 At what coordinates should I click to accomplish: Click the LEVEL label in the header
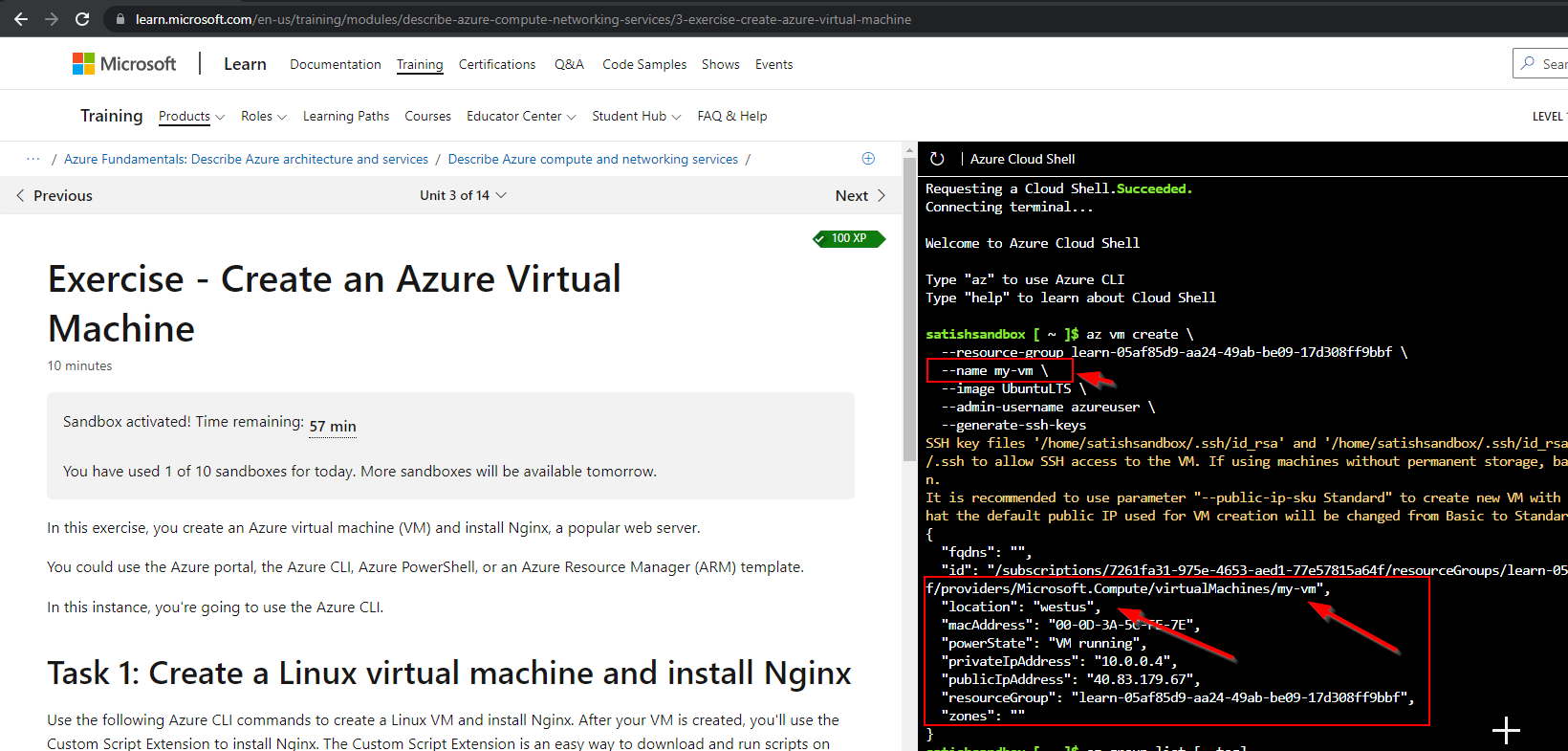click(1549, 116)
